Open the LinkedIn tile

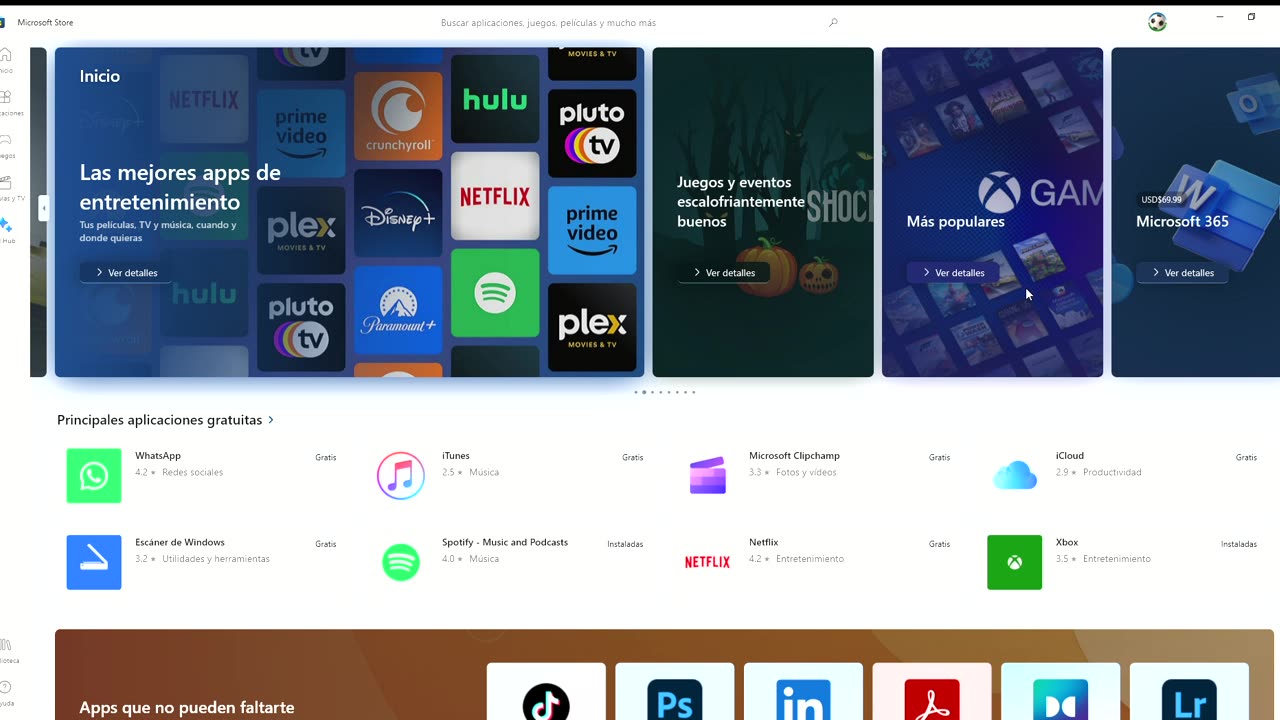point(803,692)
